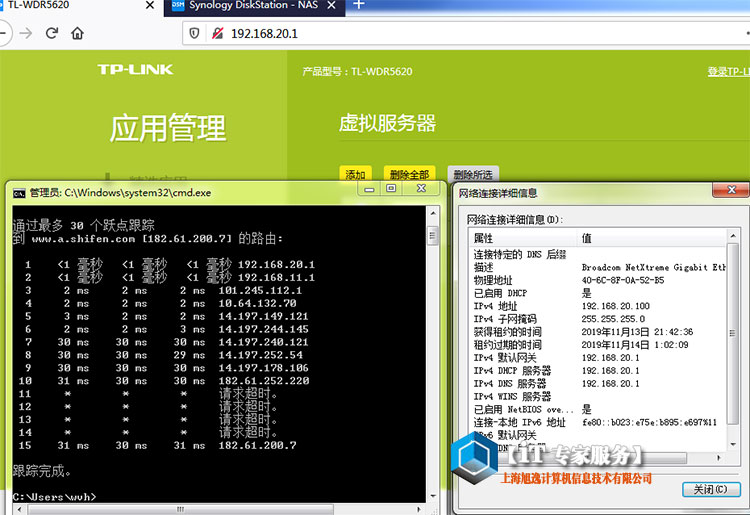The image size is (750, 515).
Task: Minimize the cmd.exe window
Action: (369, 188)
